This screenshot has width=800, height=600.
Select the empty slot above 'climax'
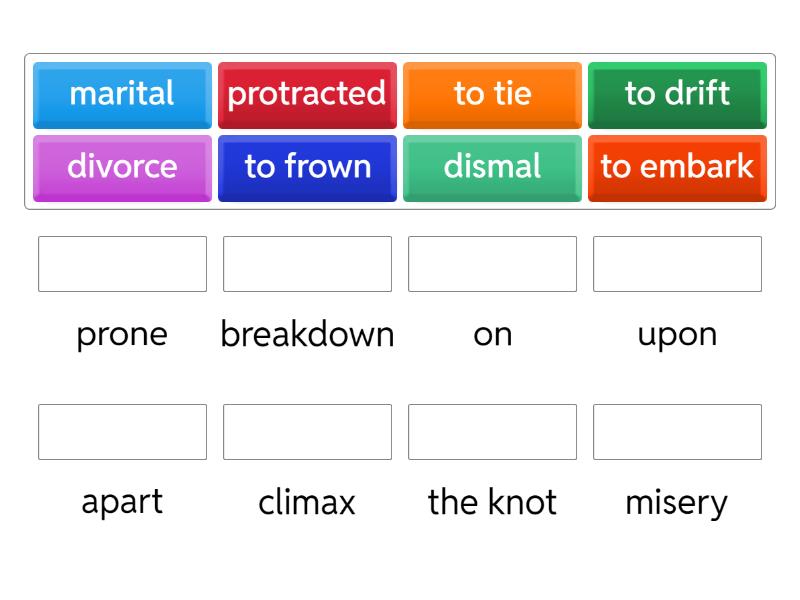click(x=307, y=432)
